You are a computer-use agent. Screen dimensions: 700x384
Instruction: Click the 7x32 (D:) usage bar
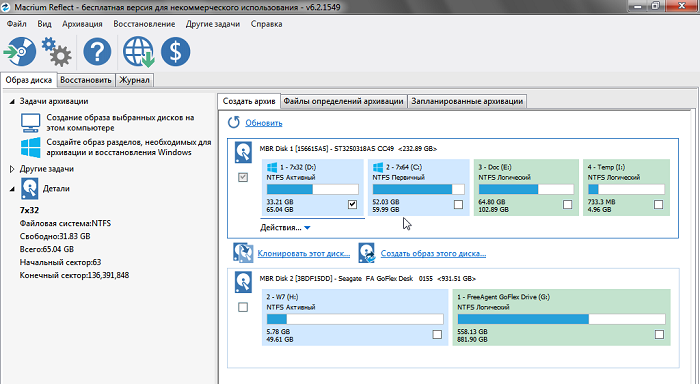click(312, 189)
